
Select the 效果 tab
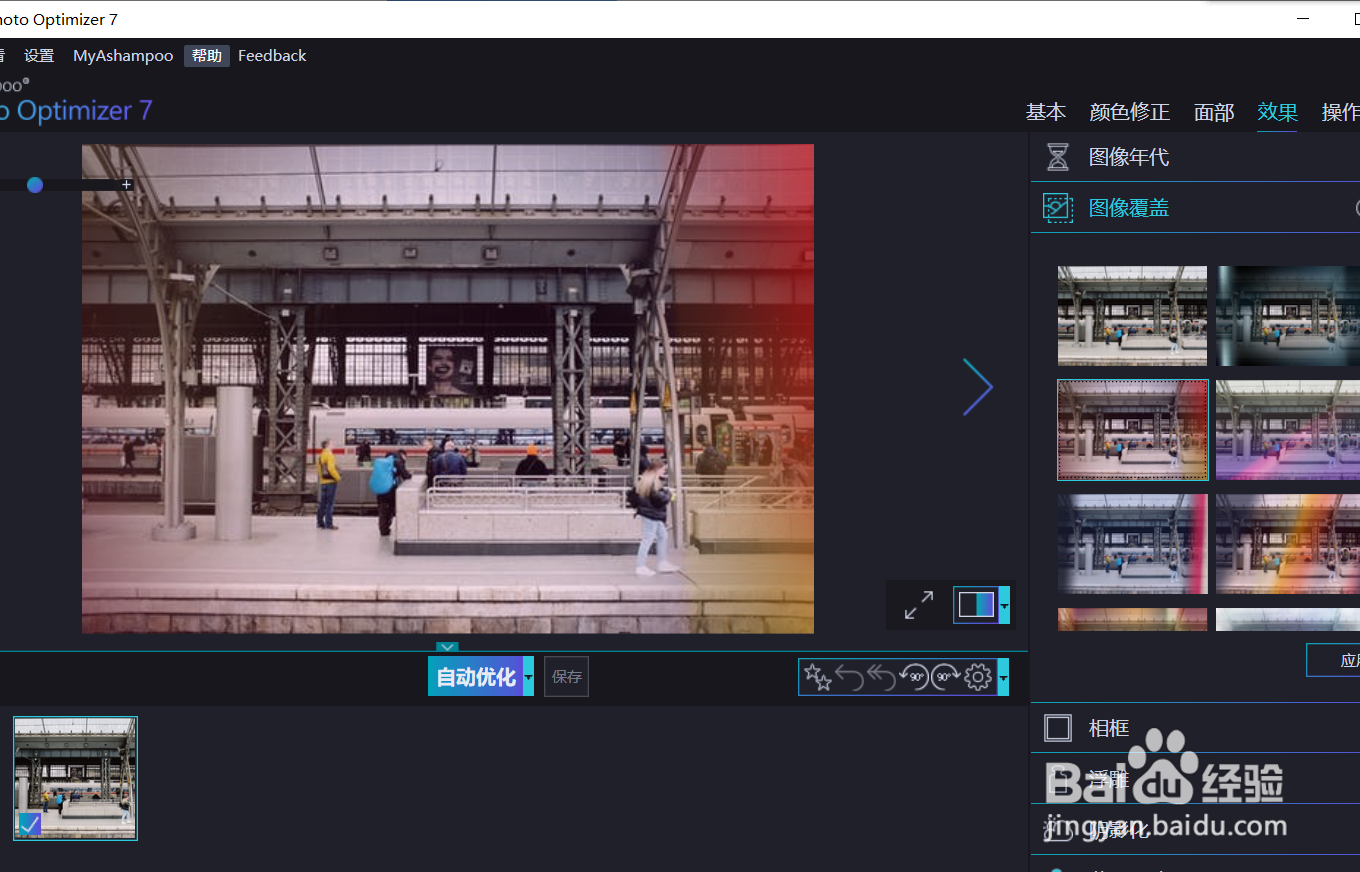[x=1278, y=112]
